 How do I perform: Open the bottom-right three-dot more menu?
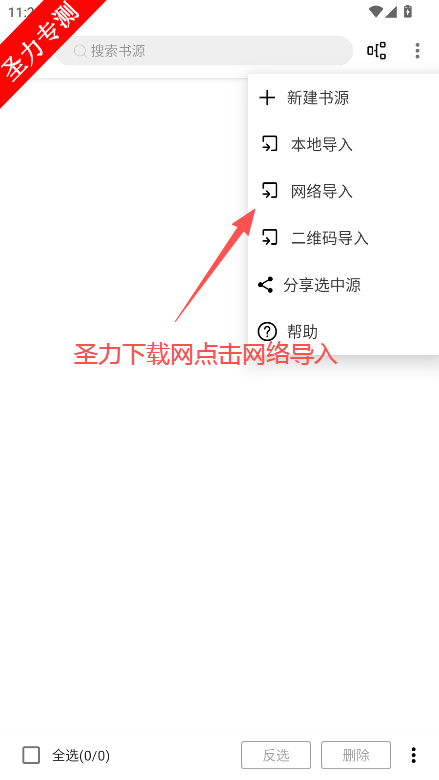point(413,755)
